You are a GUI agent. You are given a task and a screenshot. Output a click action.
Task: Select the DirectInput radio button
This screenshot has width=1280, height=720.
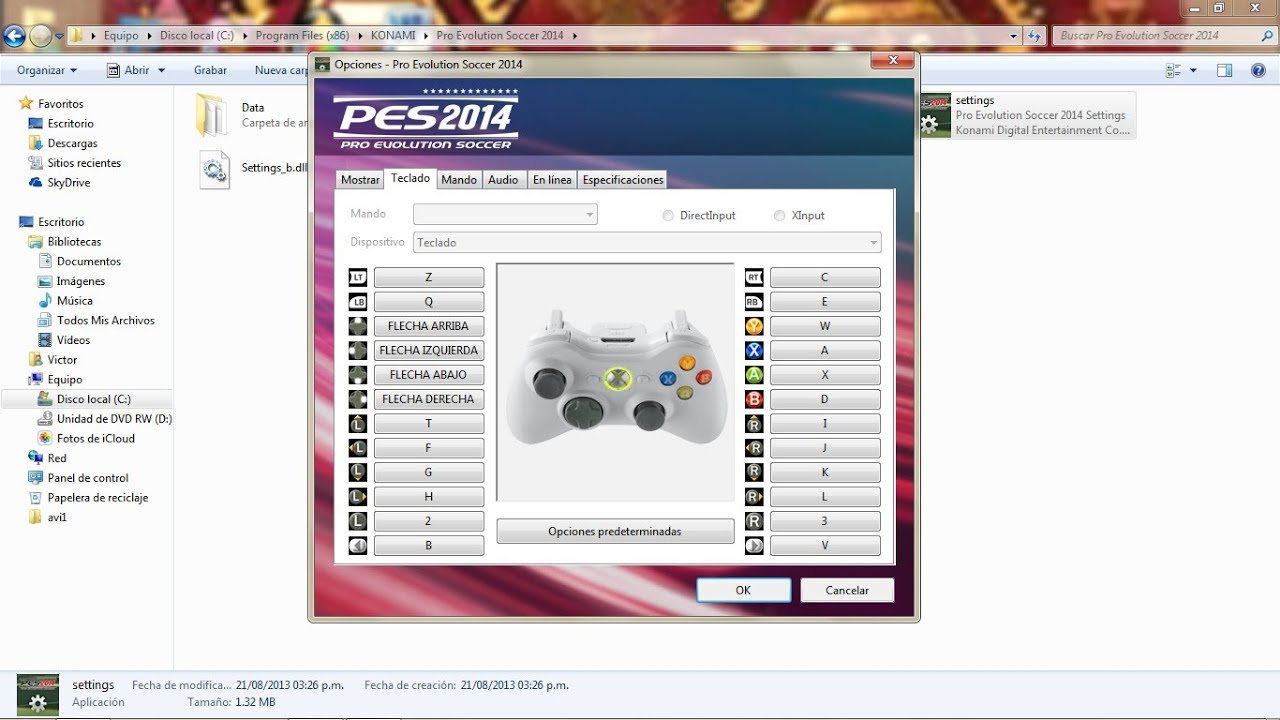668,216
